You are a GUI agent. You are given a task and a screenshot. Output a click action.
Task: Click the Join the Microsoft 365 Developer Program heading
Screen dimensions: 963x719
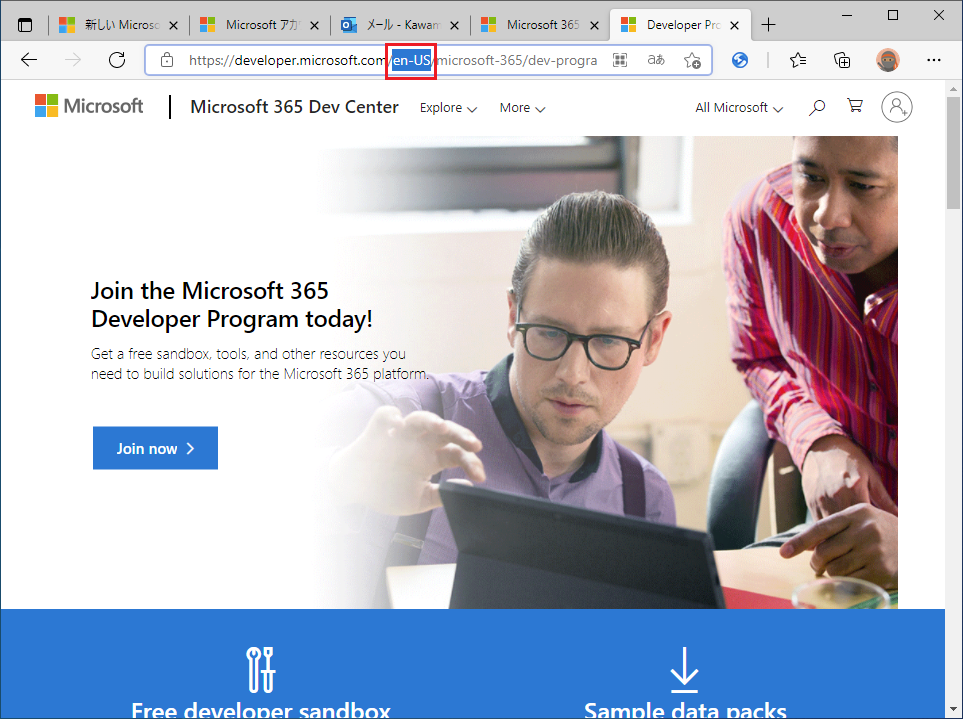coord(232,305)
